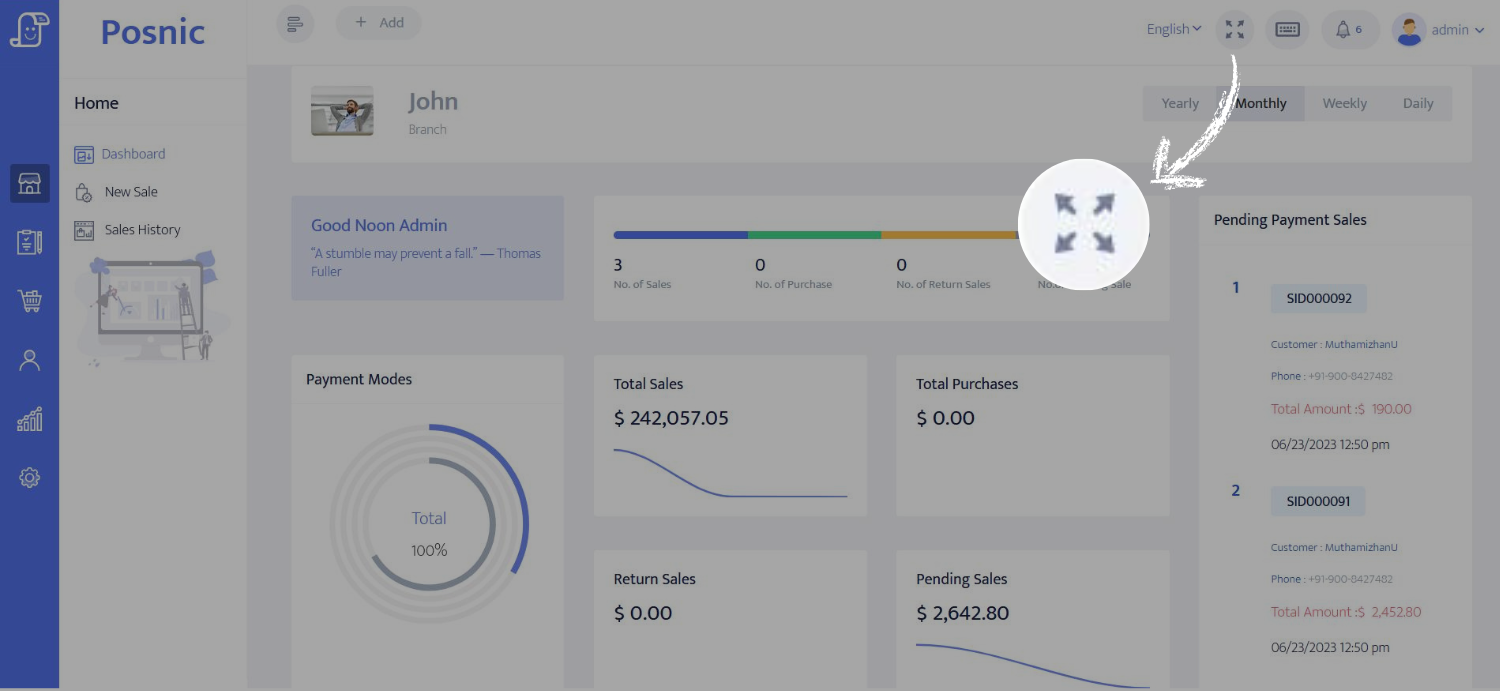Expand the English language dropdown
Screen dimensions: 1500x691
[1174, 29]
